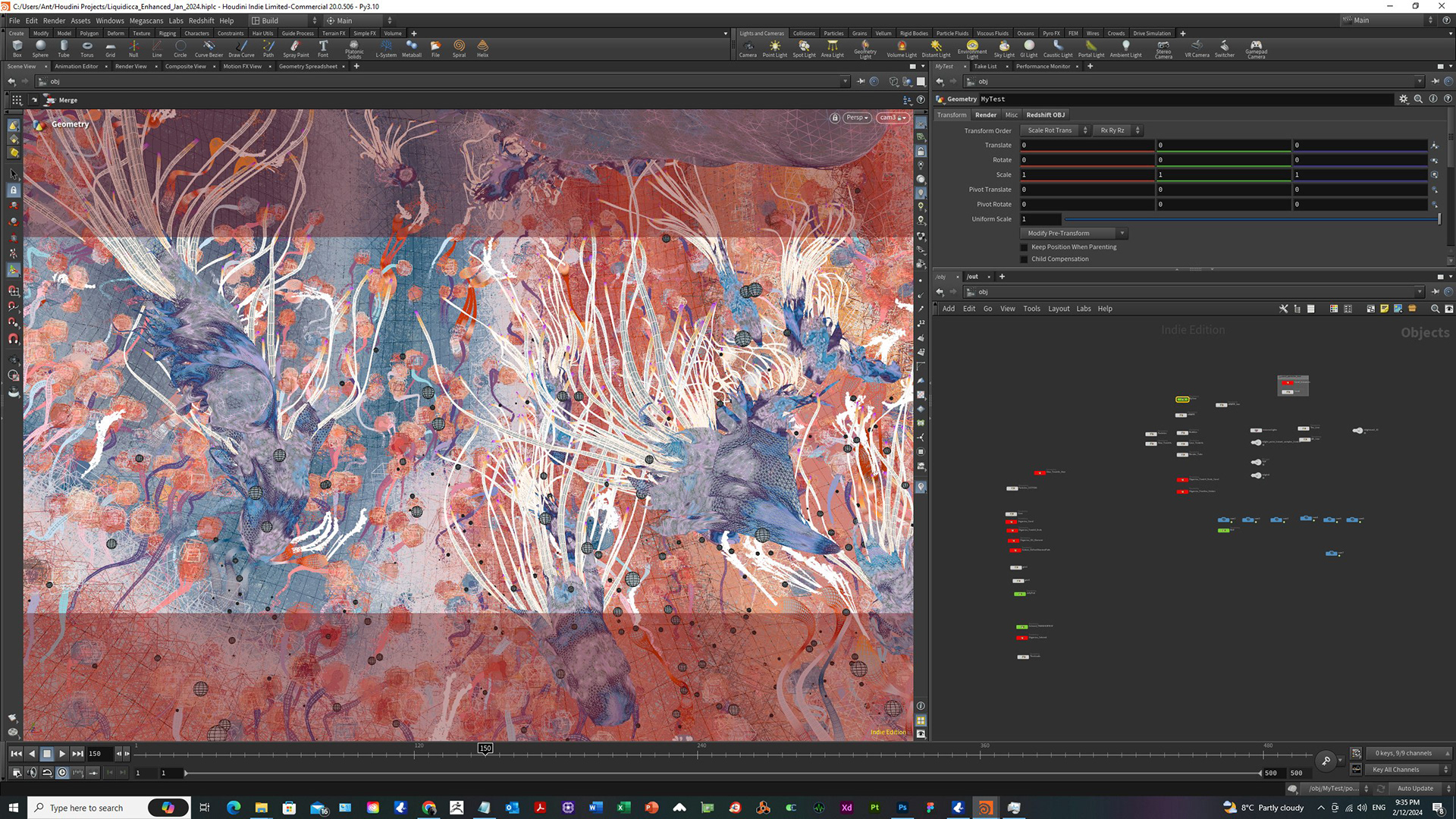This screenshot has height=819, width=1456.
Task: Open Main take dropdown at top right
Action: pyautogui.click(x=1388, y=20)
